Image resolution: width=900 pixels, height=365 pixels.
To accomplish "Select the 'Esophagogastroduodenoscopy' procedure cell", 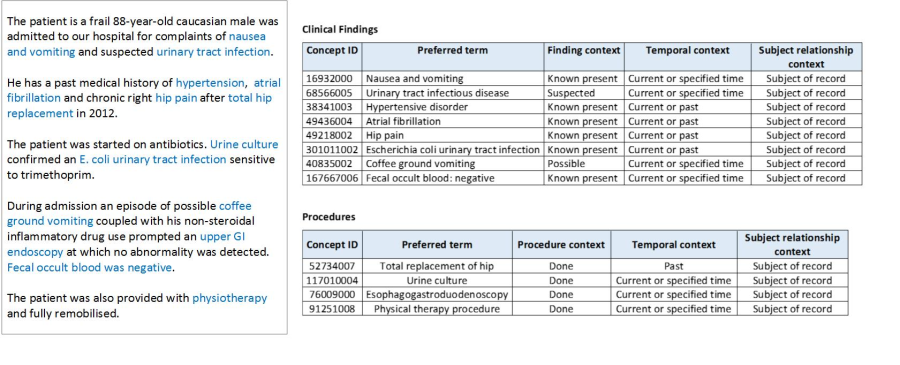I will pos(437,294).
